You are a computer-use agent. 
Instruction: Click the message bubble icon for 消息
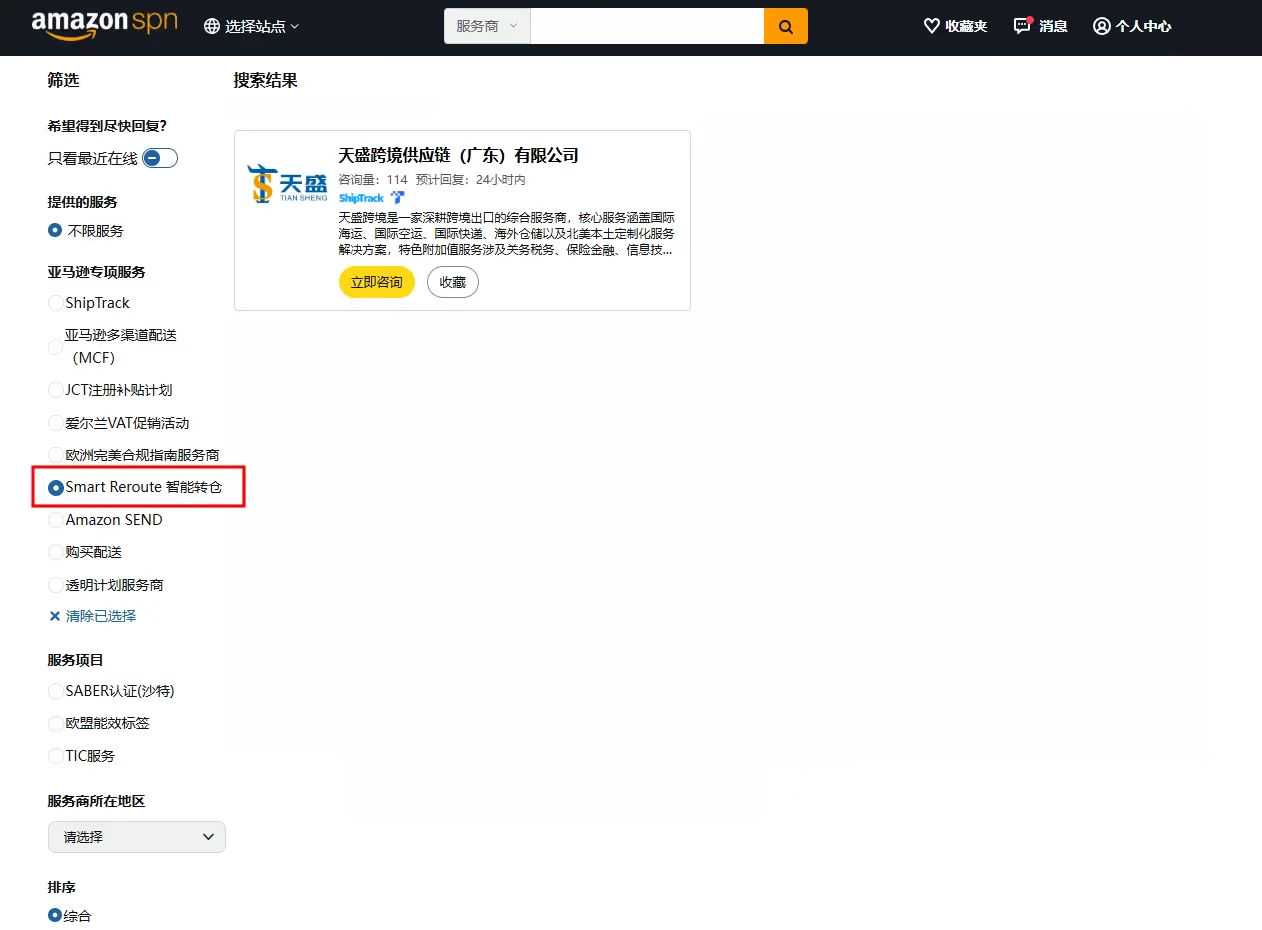coord(1022,25)
